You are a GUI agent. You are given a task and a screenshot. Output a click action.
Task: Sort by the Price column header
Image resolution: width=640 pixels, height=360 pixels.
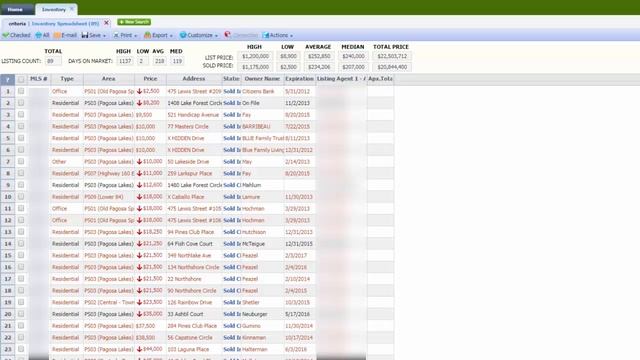150,79
